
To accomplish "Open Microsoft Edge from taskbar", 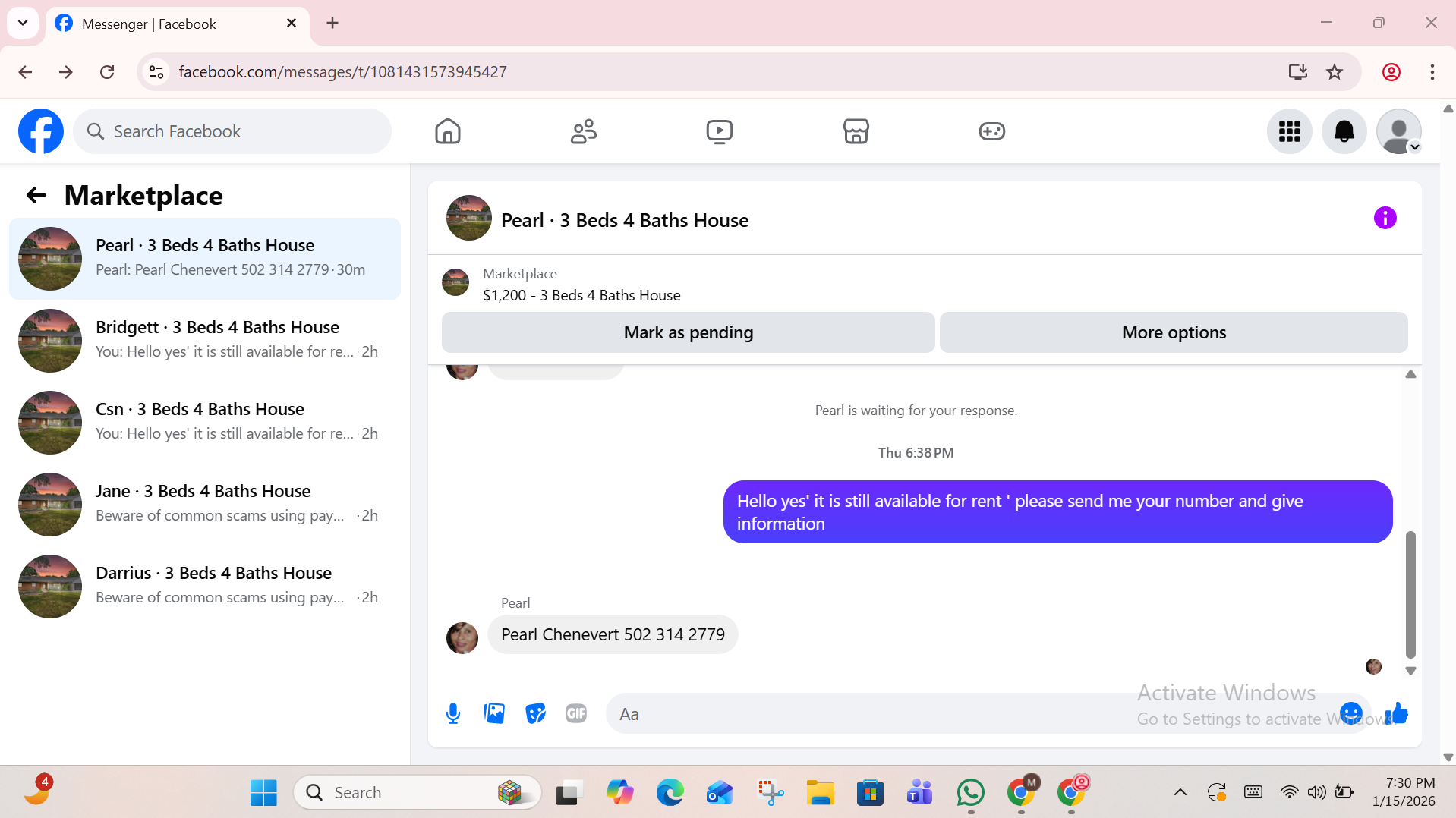I will pyautogui.click(x=670, y=793).
